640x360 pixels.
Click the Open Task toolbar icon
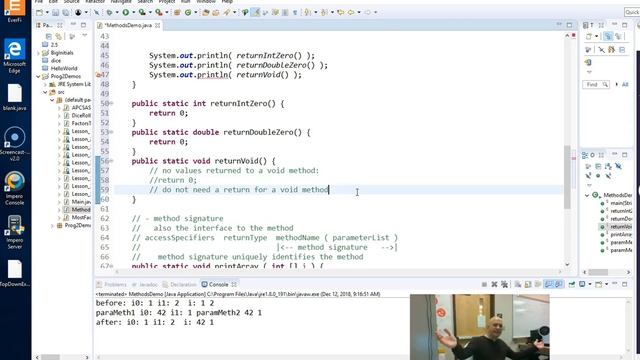click(216, 13)
